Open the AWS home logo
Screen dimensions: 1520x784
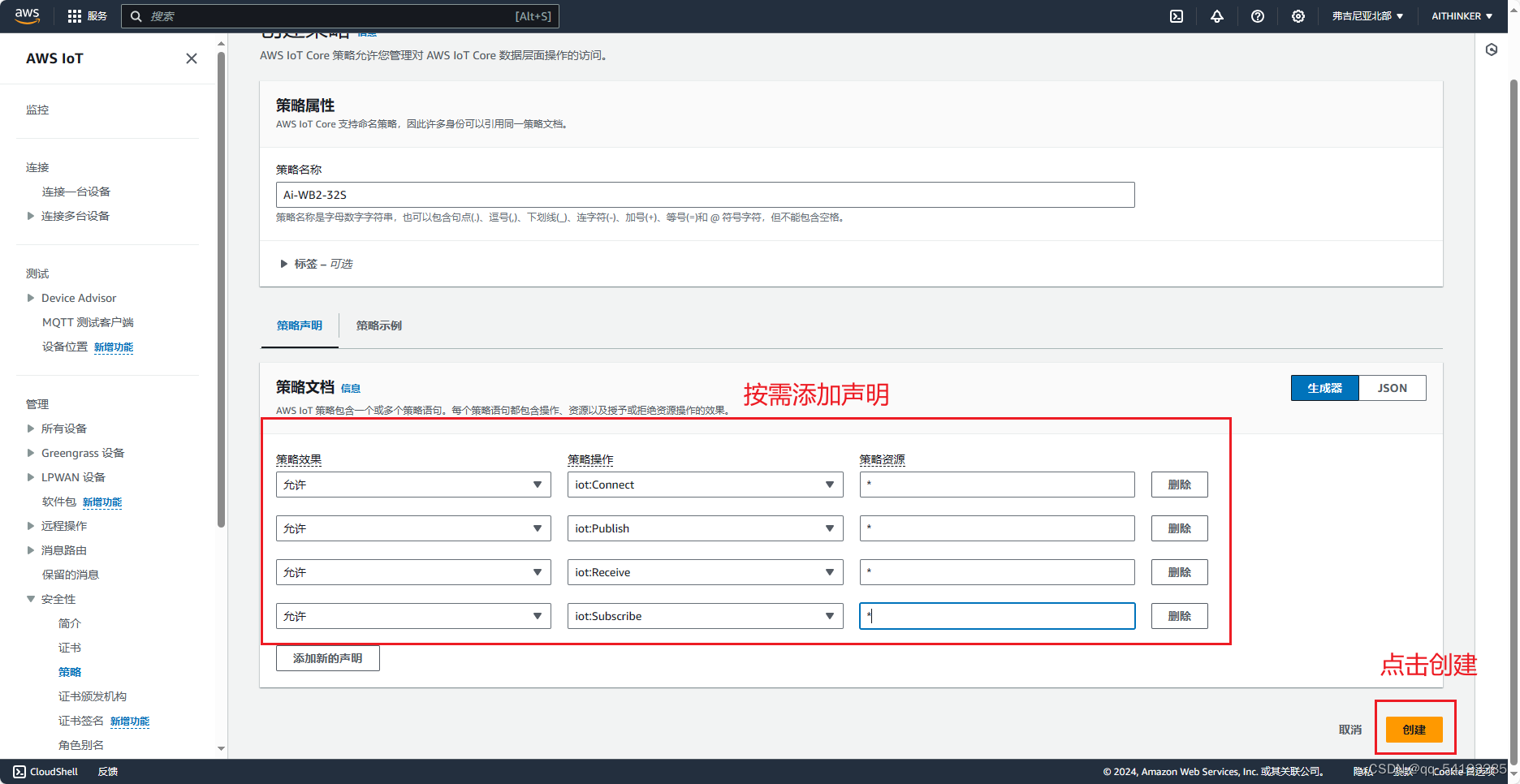click(x=27, y=15)
